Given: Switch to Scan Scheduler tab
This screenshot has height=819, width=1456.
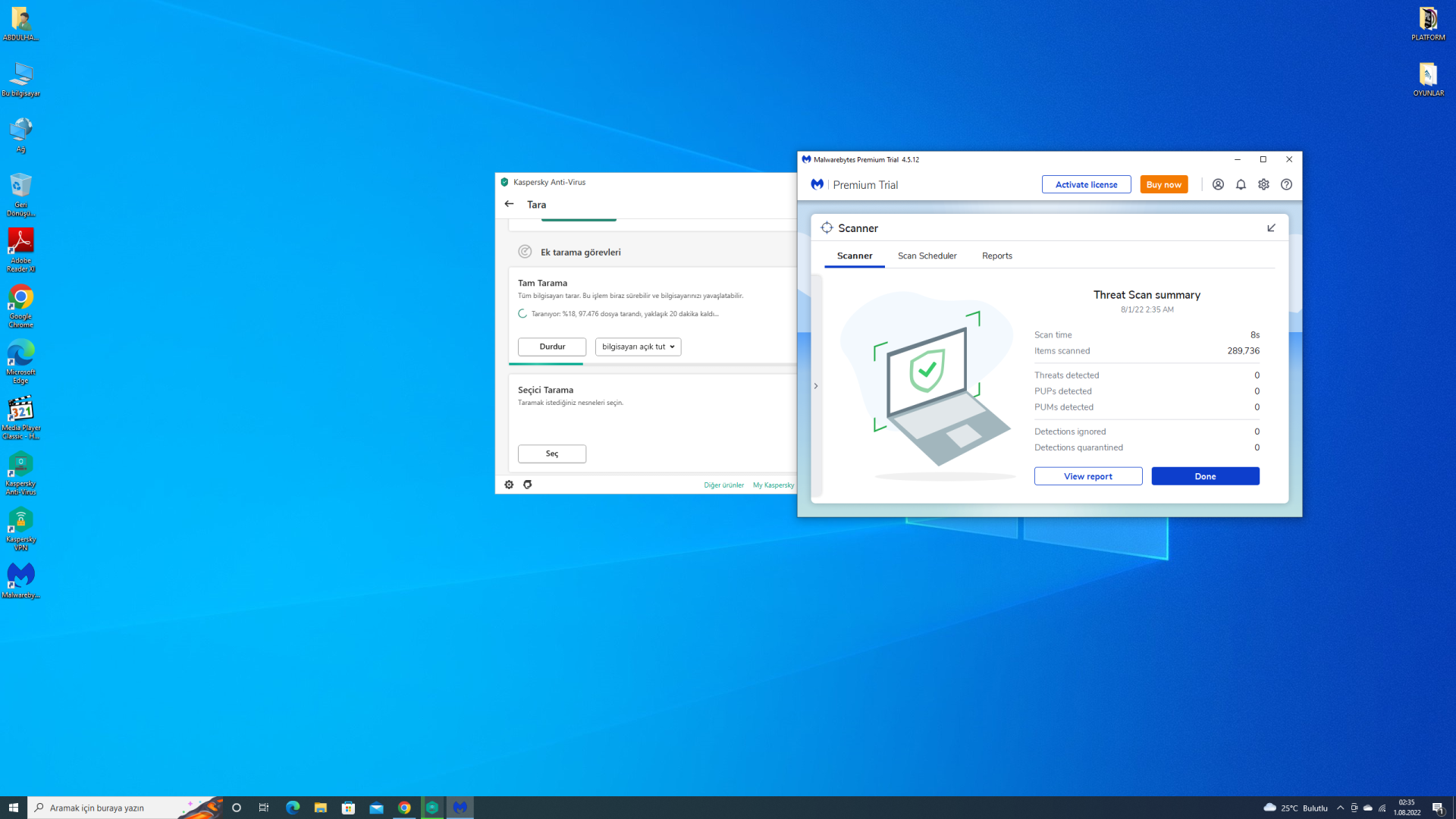Looking at the screenshot, I should coord(927,256).
